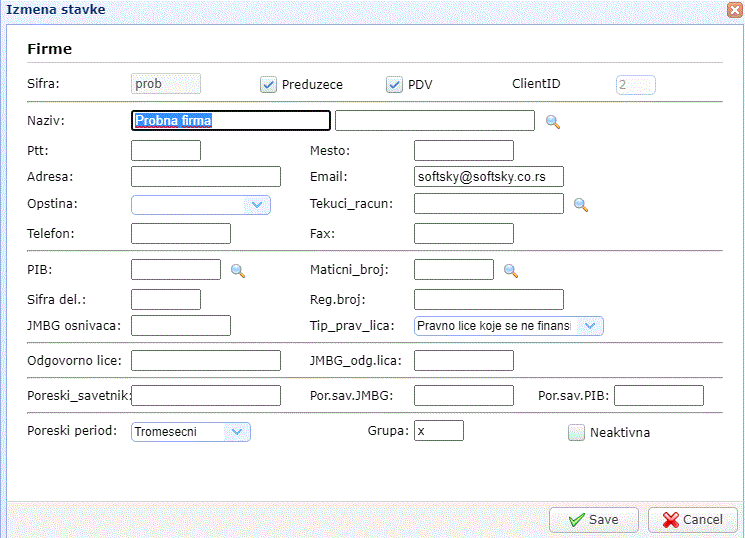Focus the Telefon input field
745x538 pixels.
[180, 234]
